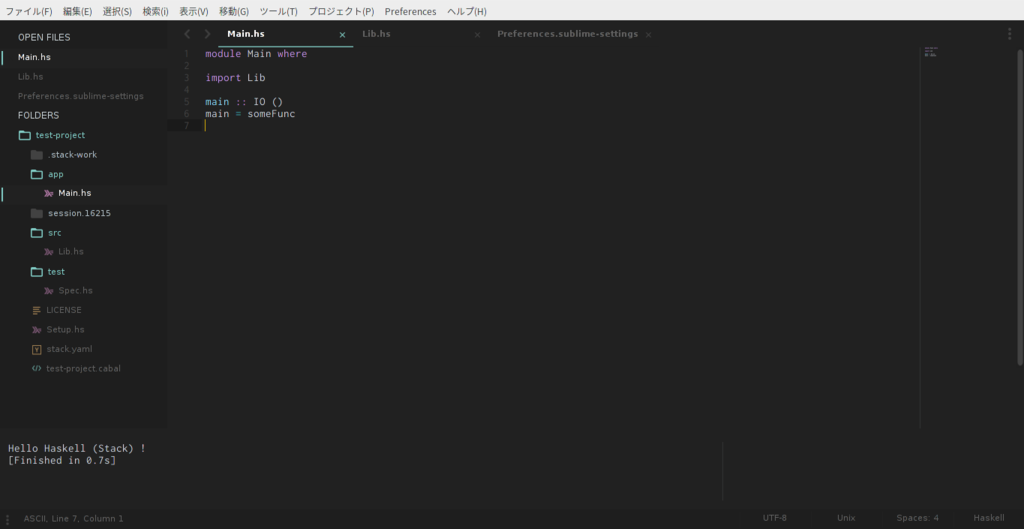Open the Haskell syntax selector

(x=989, y=518)
